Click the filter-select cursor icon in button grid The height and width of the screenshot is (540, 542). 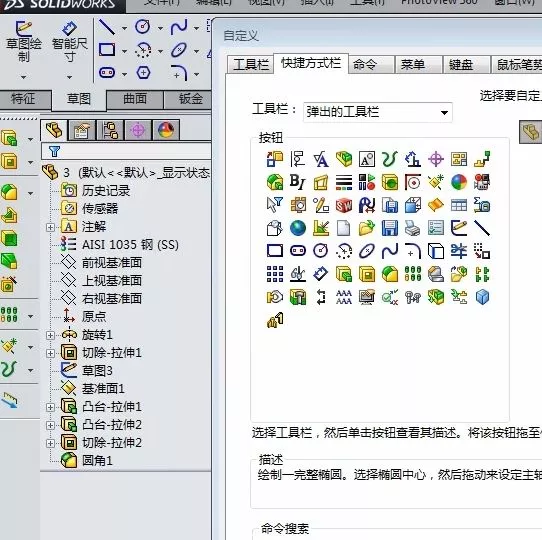point(275,205)
